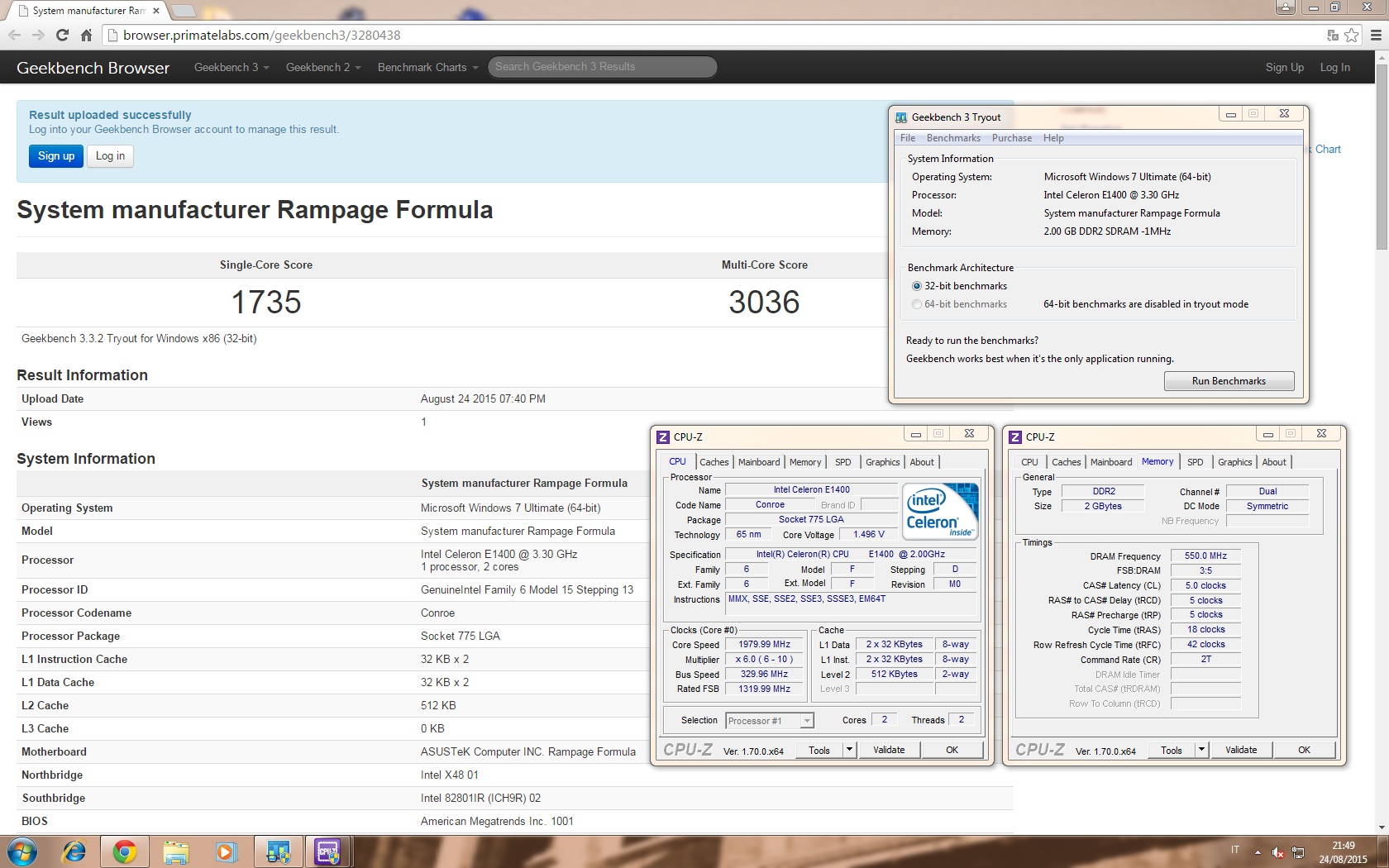Open the Windows Start menu
Image resolution: width=1389 pixels, height=868 pixels.
[21, 851]
